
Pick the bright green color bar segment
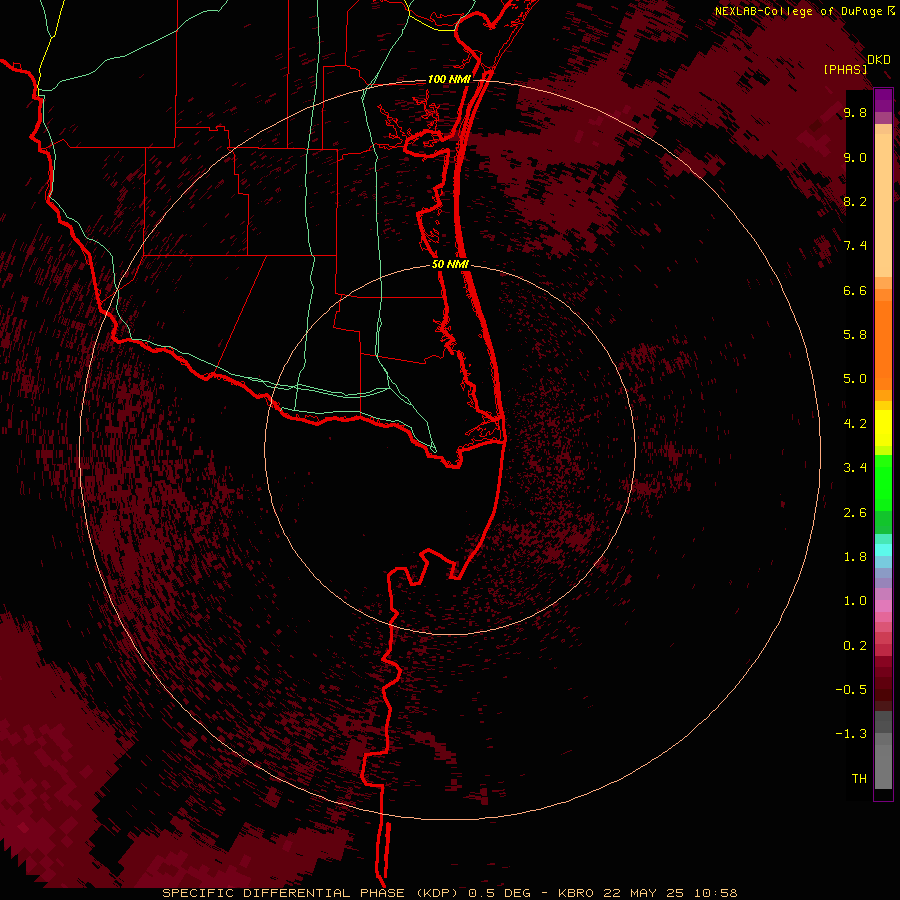(x=883, y=482)
